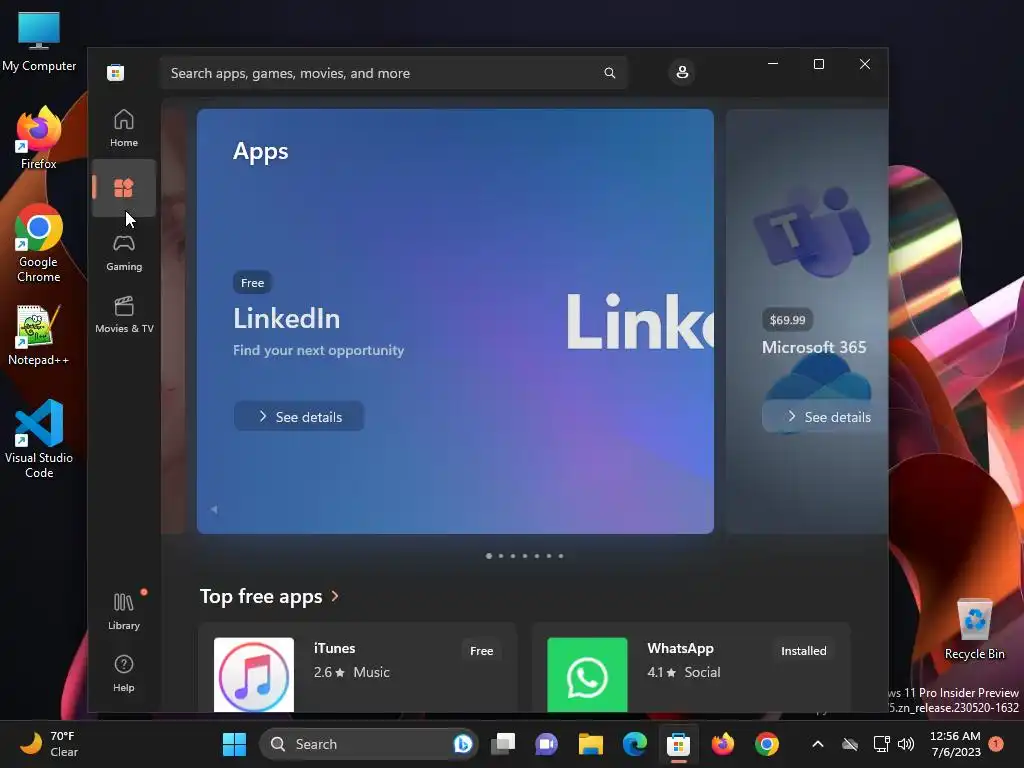The width and height of the screenshot is (1024, 768).
Task: Open the Gaming section
Action: coord(123,253)
